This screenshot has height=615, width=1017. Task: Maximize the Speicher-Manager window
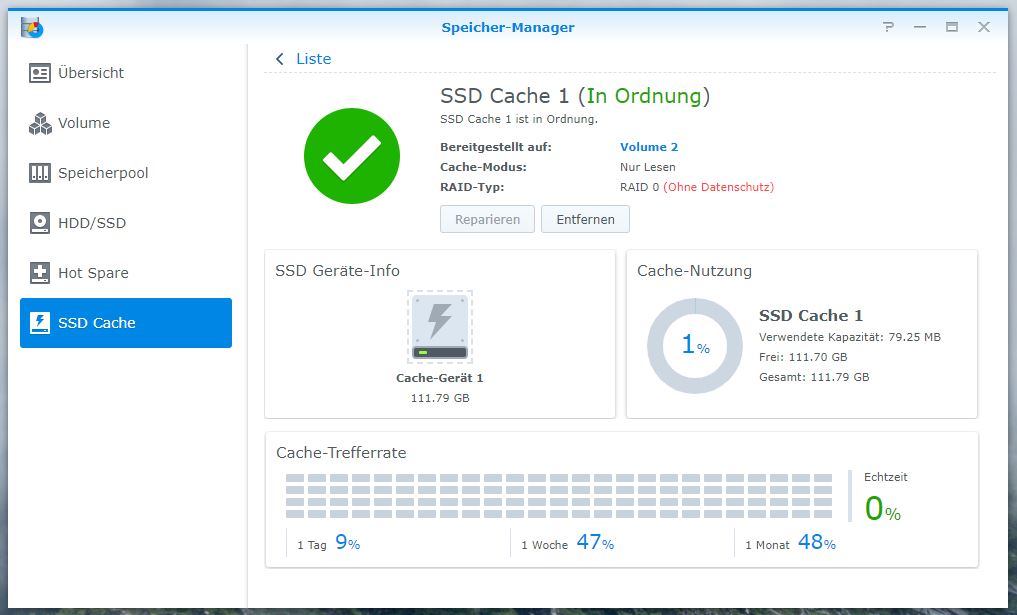click(x=951, y=27)
